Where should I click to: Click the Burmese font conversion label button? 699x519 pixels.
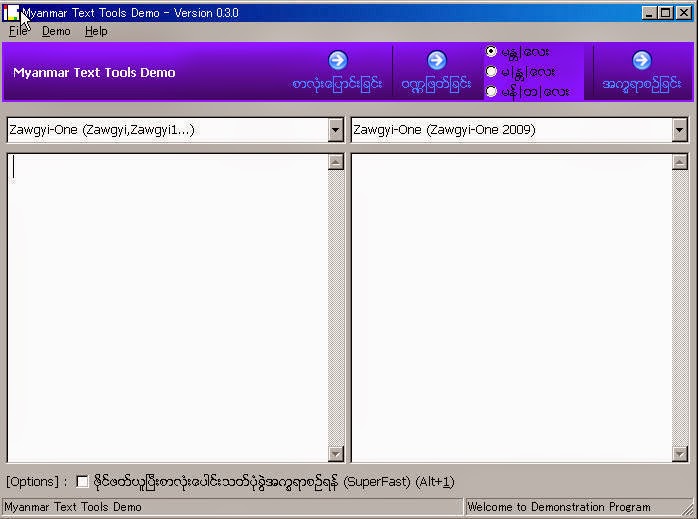337,84
